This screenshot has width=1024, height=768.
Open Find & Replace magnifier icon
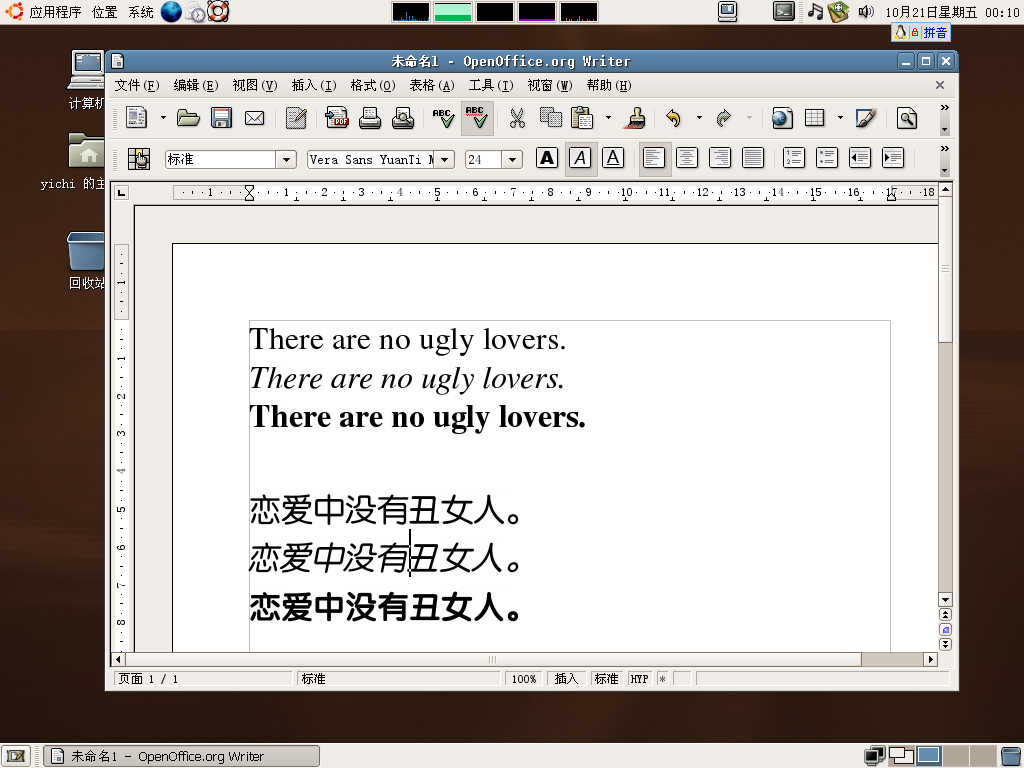[906, 118]
